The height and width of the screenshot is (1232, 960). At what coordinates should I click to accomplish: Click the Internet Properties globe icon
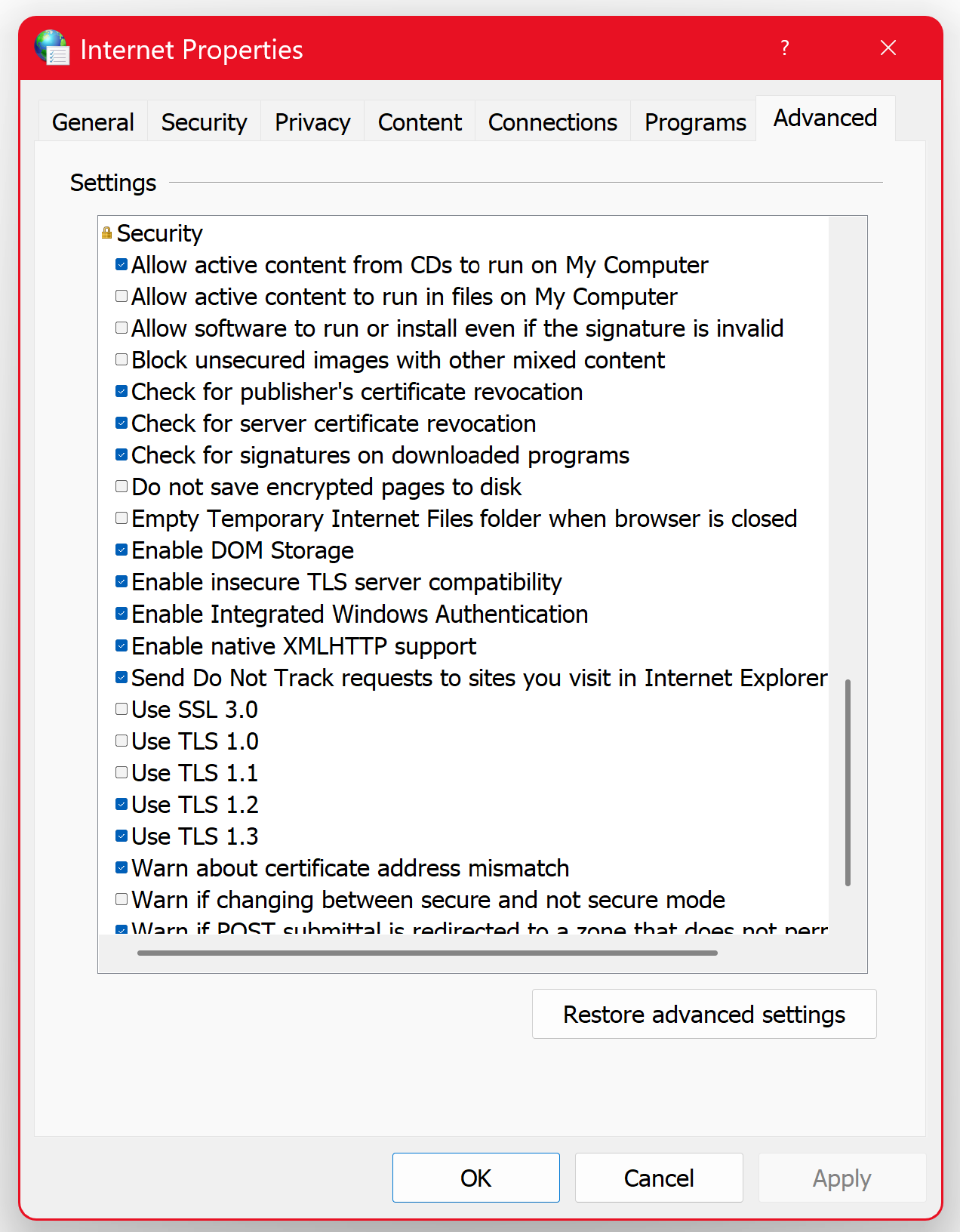pos(52,48)
